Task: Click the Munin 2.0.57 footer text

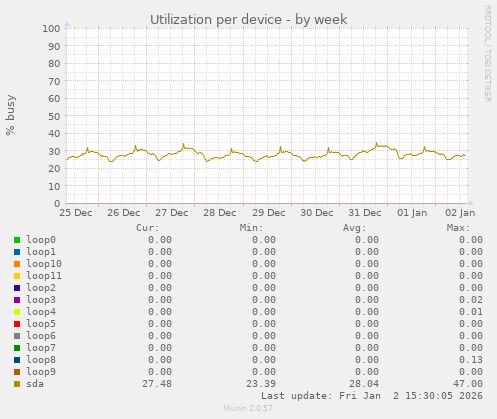Action: tap(248, 408)
